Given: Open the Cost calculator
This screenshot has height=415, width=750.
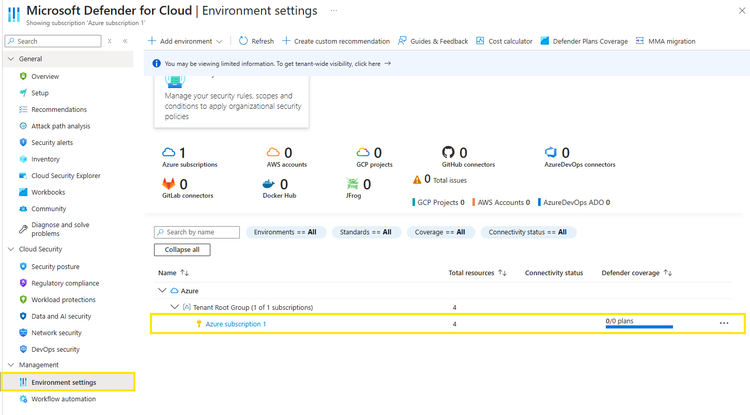Looking at the screenshot, I should pyautogui.click(x=504, y=41).
